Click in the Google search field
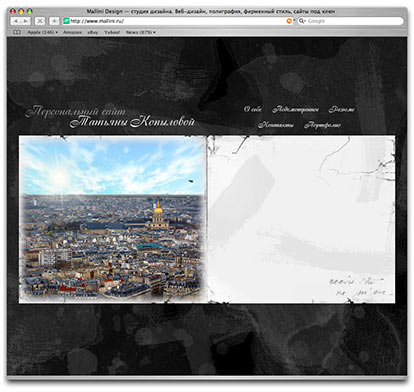Viewport: 414px width, 392px height. click(353, 21)
